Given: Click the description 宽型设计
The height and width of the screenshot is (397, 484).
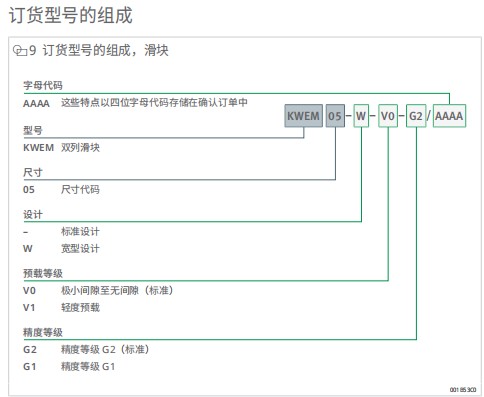Looking at the screenshot, I should (x=80, y=248).
